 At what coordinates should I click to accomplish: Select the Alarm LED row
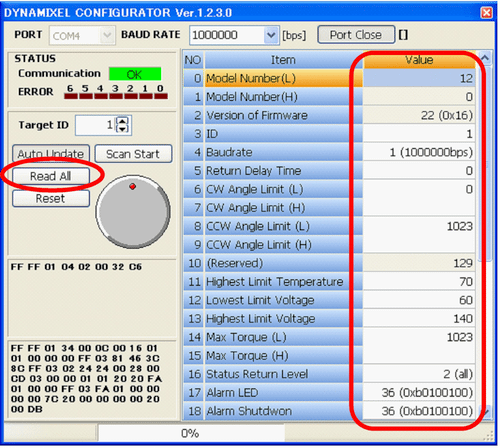(x=329, y=392)
